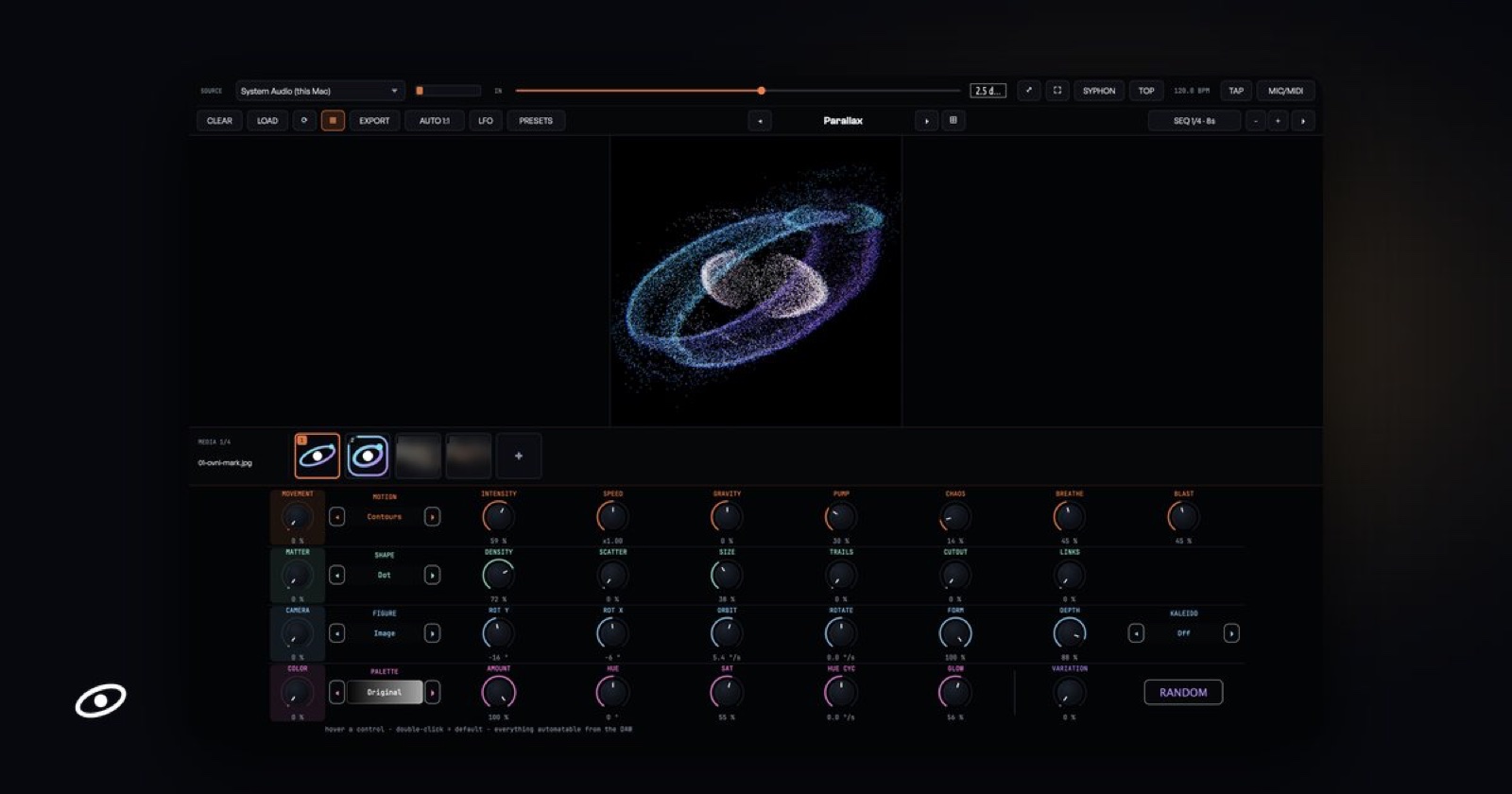Image resolution: width=1512 pixels, height=794 pixels.
Task: Select the second media thumbnail
Action: tap(368, 456)
